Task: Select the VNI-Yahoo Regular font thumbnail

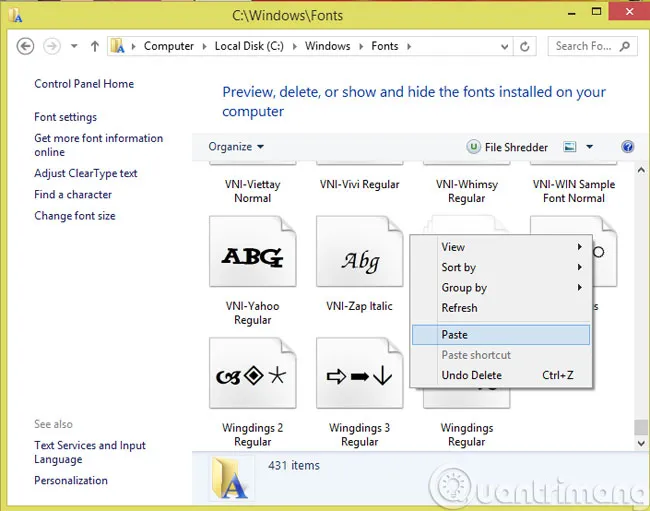Action: (x=252, y=257)
